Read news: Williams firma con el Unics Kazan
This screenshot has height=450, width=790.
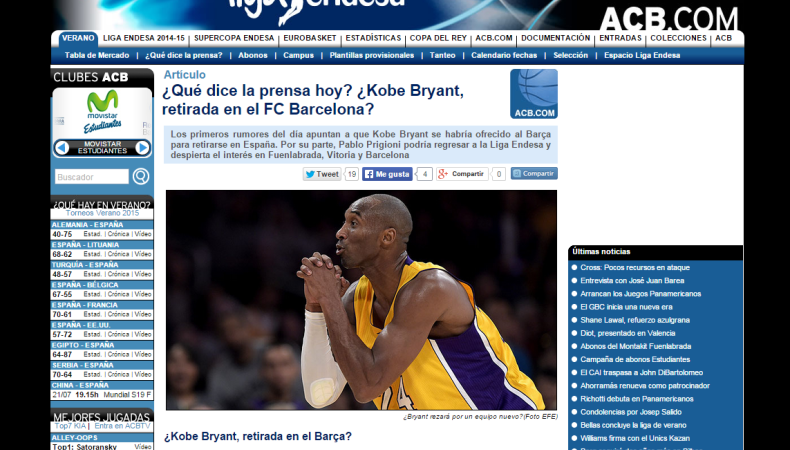pos(635,438)
